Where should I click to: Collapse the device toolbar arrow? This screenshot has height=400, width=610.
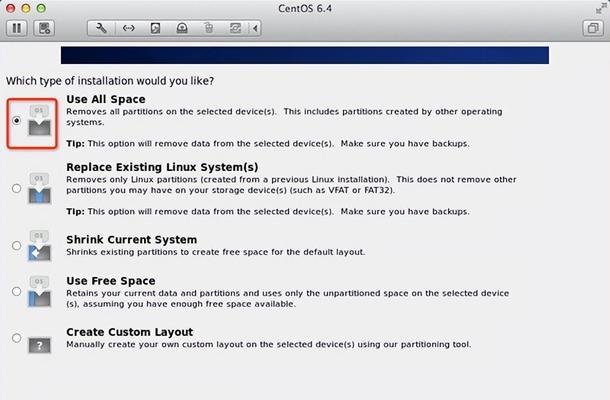[255, 28]
